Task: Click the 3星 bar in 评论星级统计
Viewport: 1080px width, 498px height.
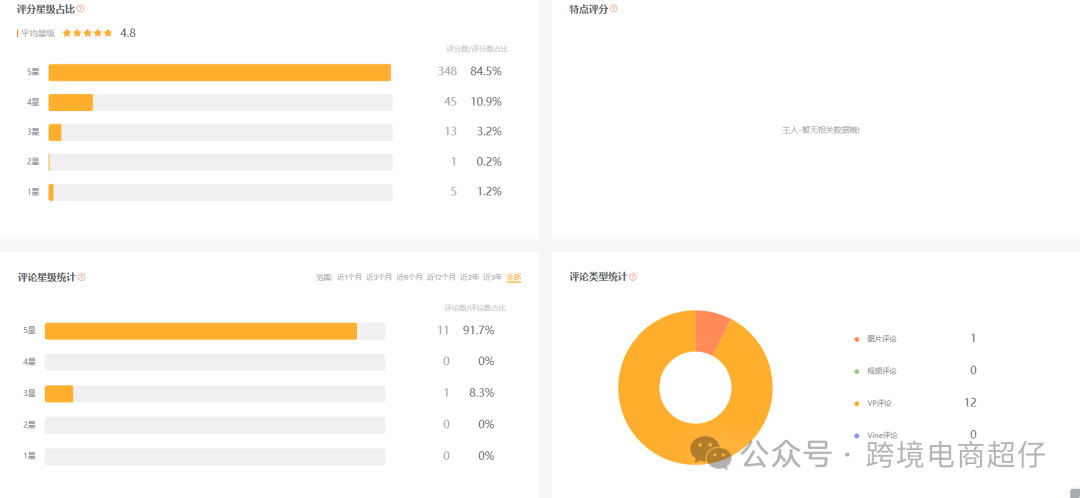Action: 59,393
